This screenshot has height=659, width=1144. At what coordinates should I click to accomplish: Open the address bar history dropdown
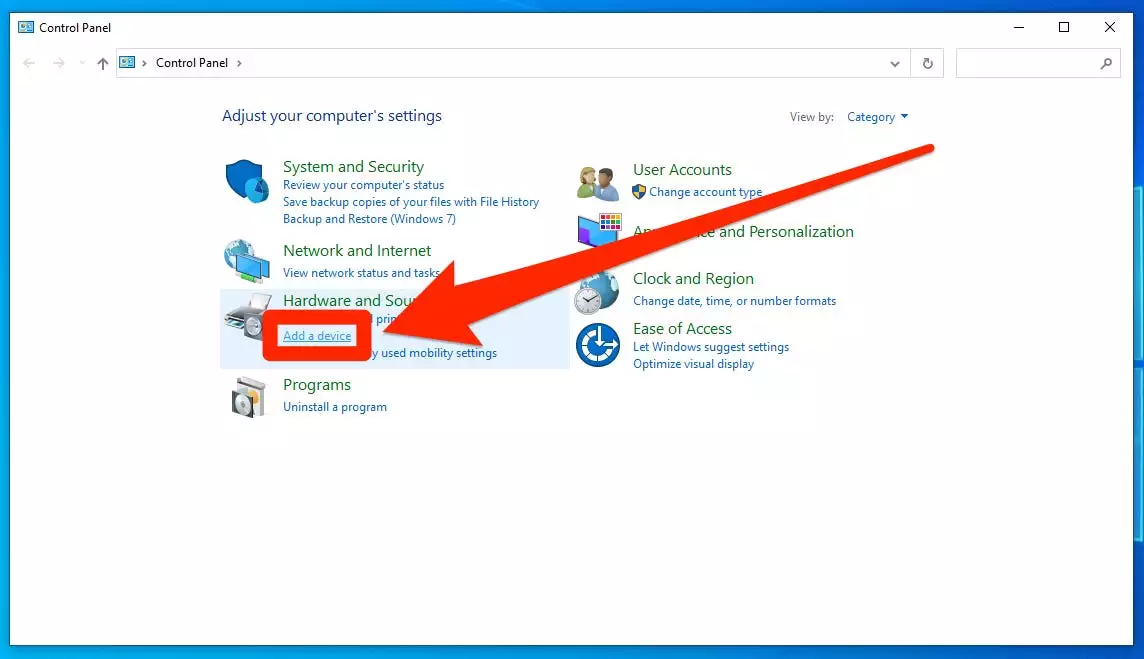[895, 63]
